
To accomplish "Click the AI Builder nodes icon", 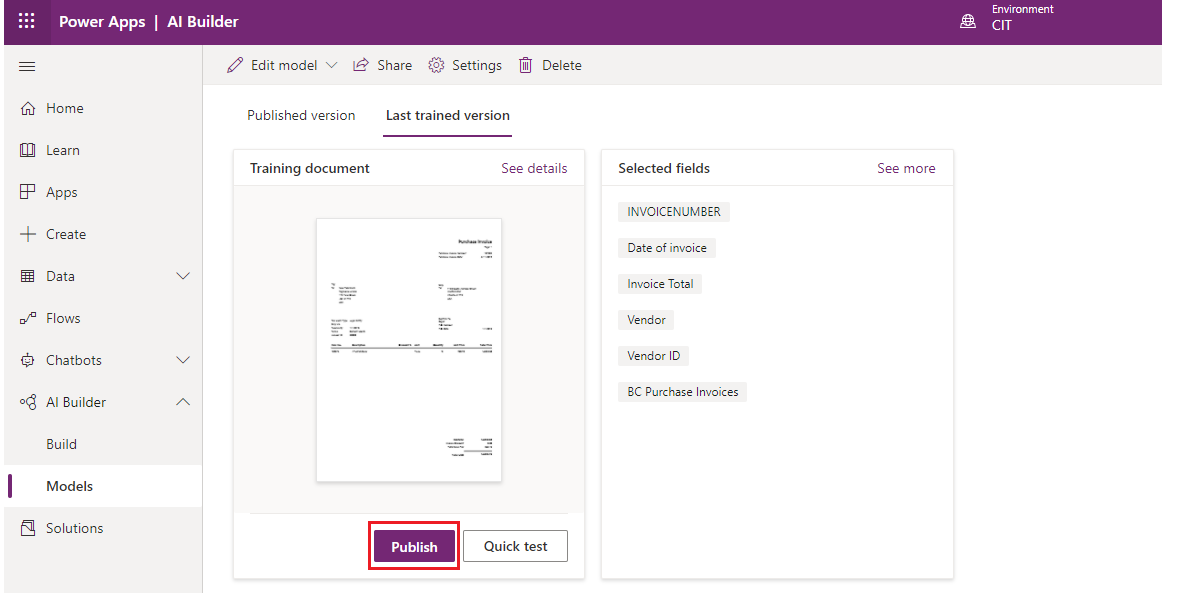I will pos(28,402).
